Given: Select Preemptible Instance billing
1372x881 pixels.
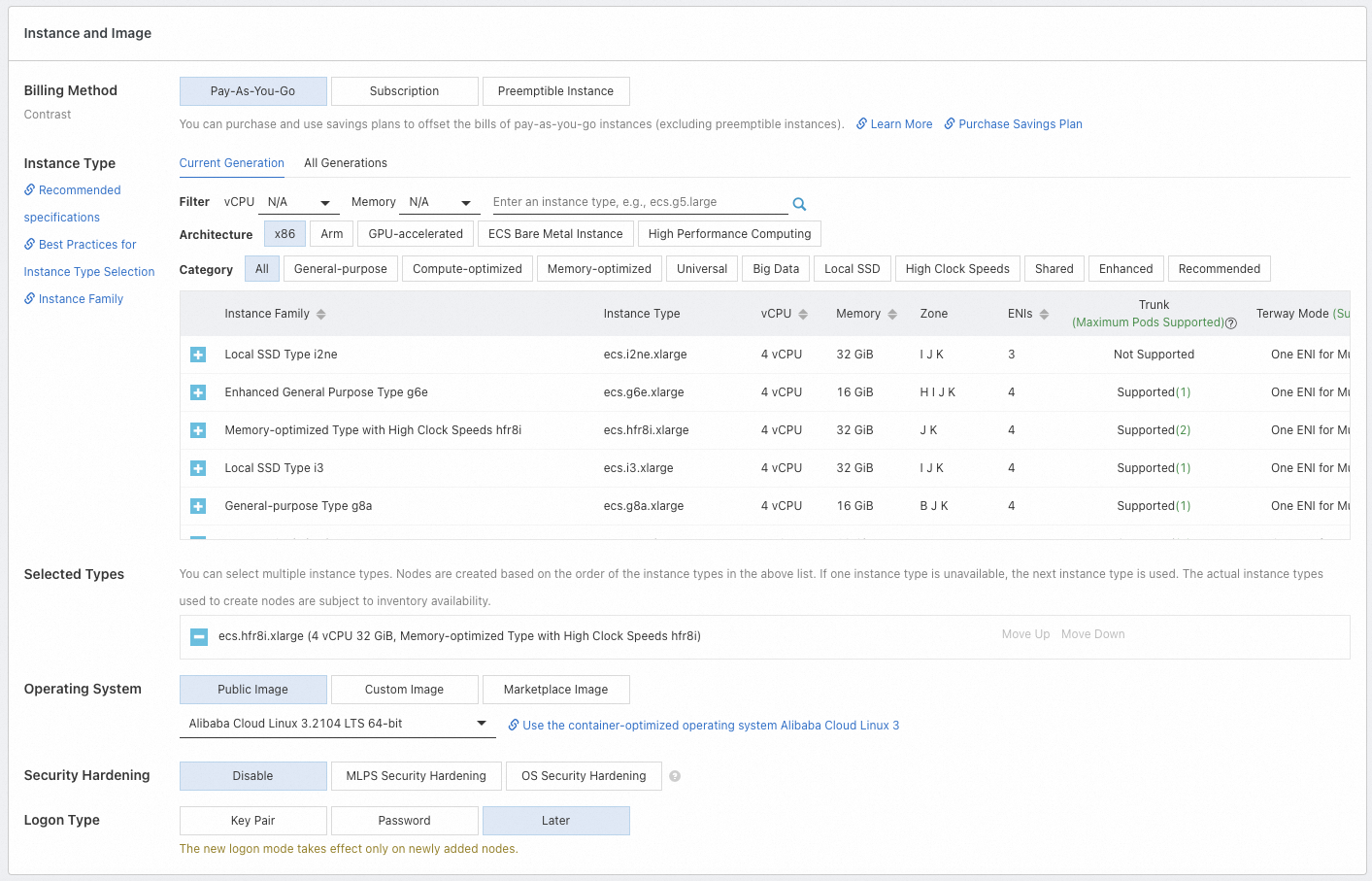Looking at the screenshot, I should click(x=556, y=91).
